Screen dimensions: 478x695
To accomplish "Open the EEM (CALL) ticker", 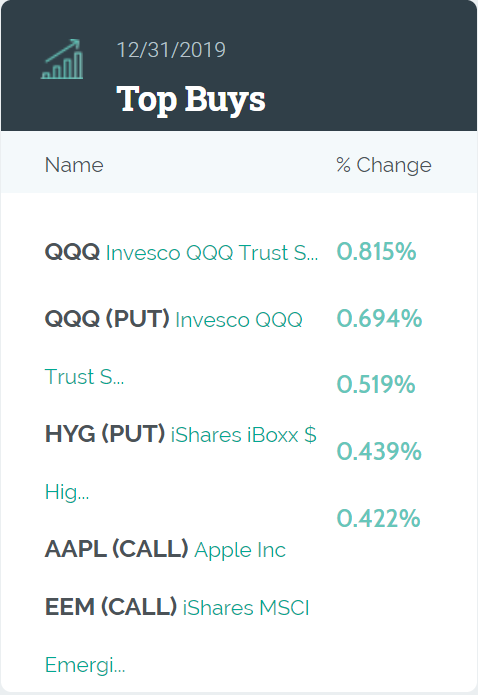I will [x=111, y=607].
